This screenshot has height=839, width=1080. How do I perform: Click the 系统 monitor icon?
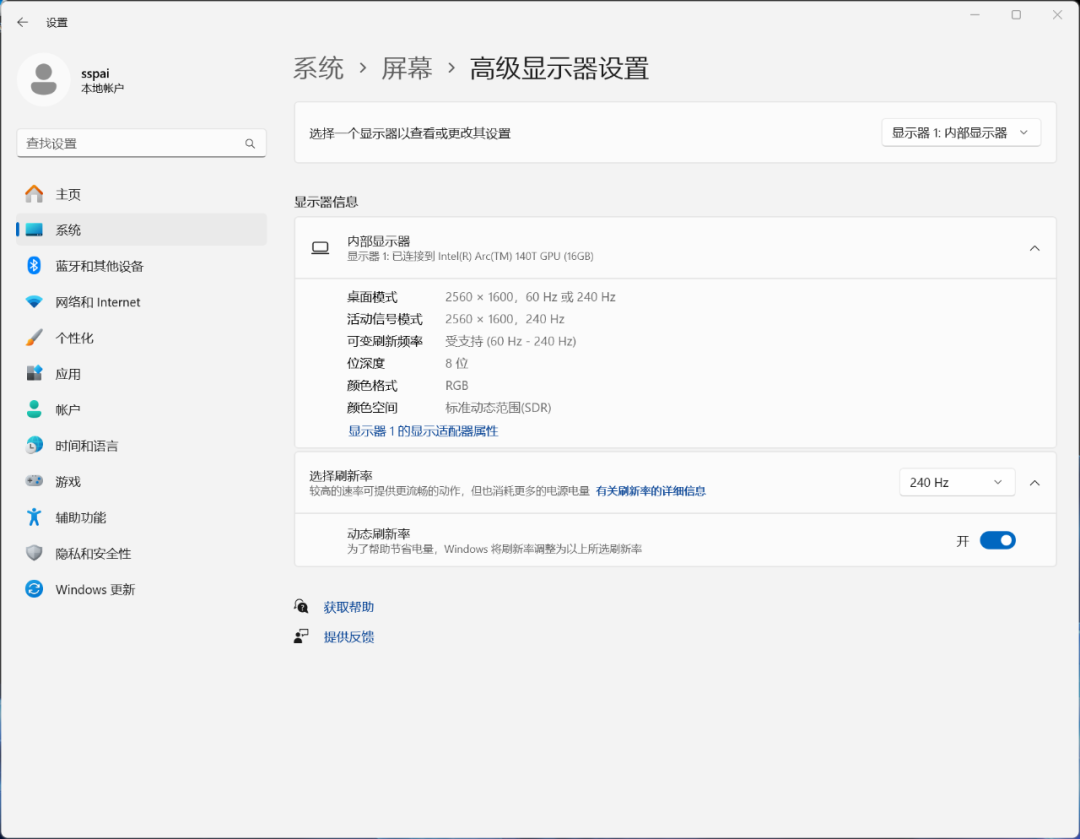click(34, 230)
